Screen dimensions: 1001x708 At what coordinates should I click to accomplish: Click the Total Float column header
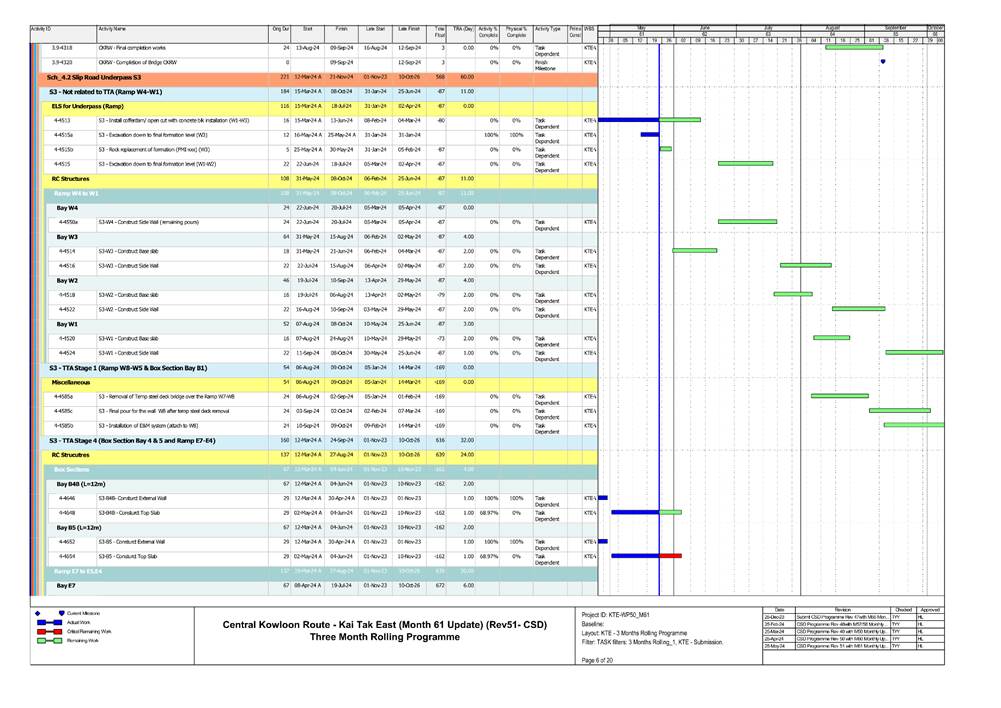[x=439, y=32]
